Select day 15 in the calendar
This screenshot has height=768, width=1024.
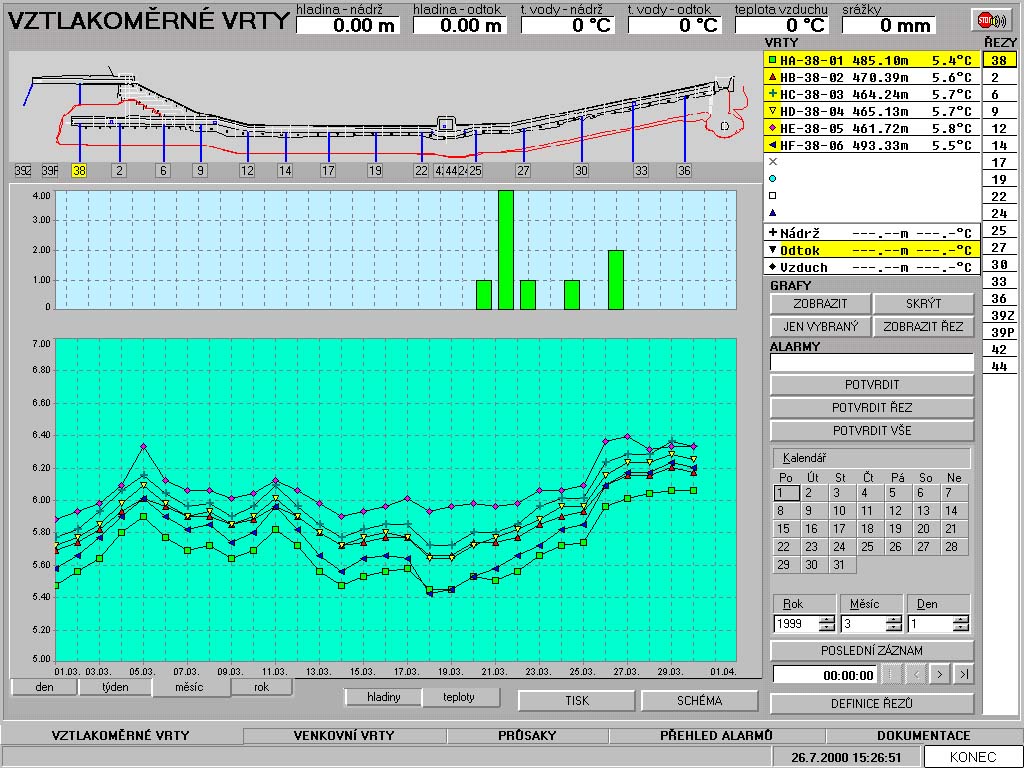point(784,529)
